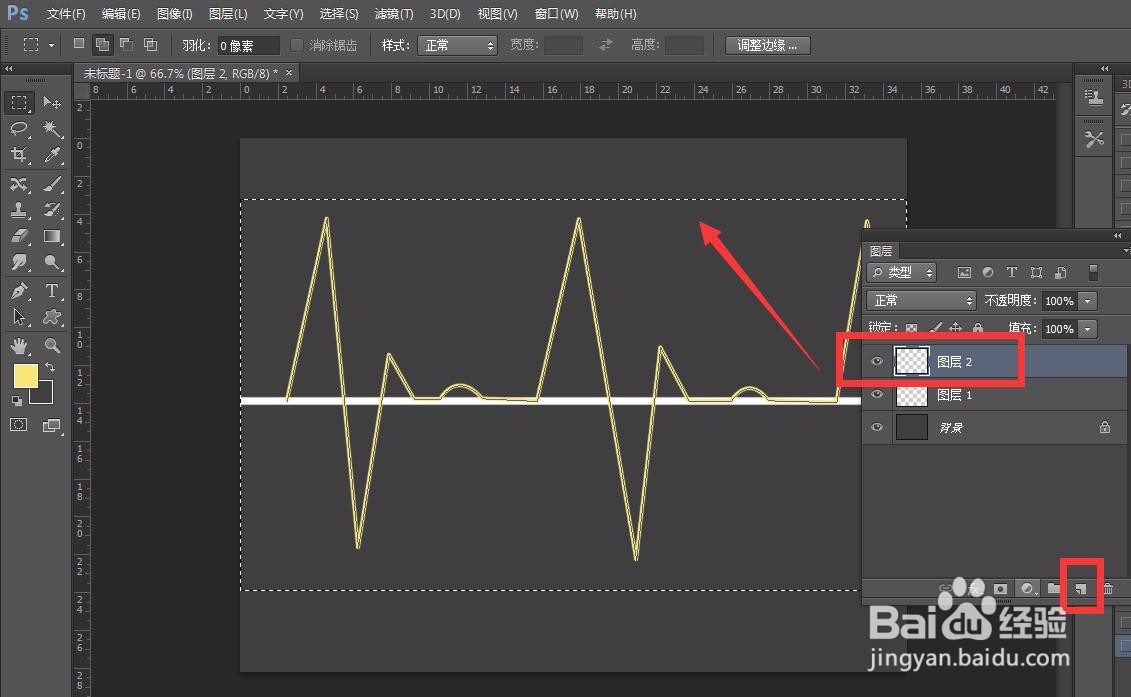This screenshot has height=697, width=1131.
Task: Open the layer blend mode 正常 dropdown
Action: pos(921,300)
